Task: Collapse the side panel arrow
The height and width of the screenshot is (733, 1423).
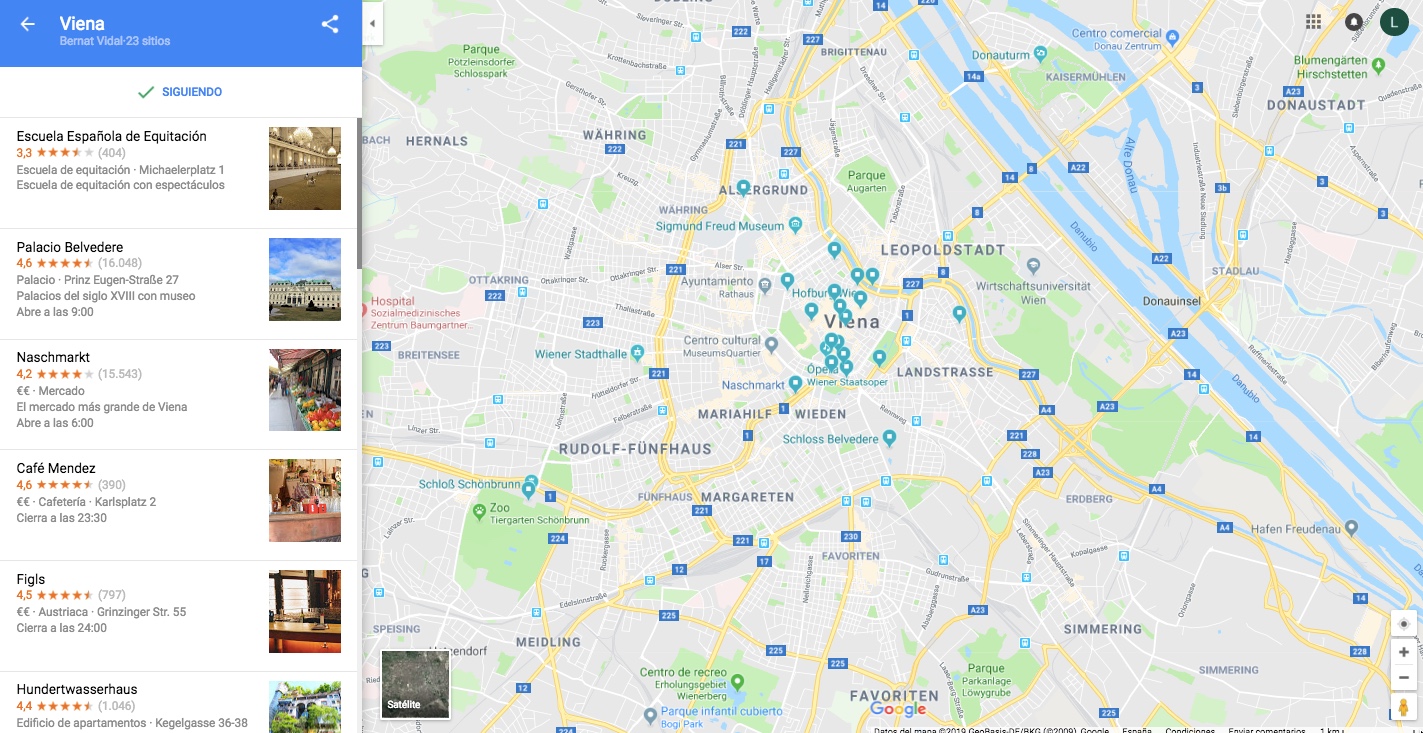Action: click(372, 23)
